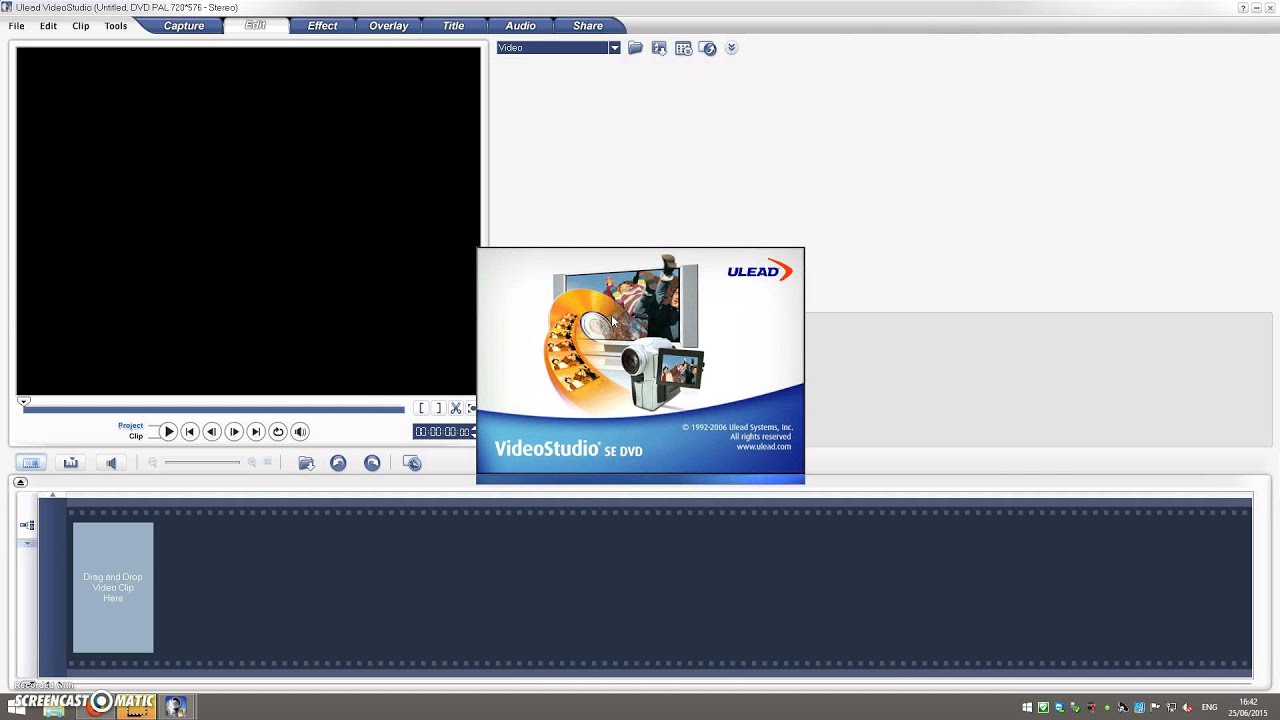The height and width of the screenshot is (720, 1280).
Task: Switch to Storyboard view
Action: click(31, 463)
